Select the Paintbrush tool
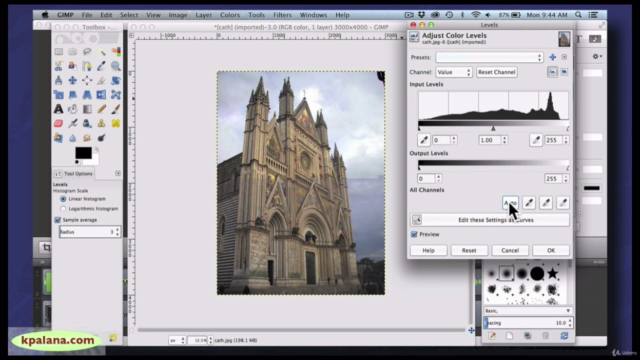This screenshot has height=360, width=640. [x=116, y=109]
